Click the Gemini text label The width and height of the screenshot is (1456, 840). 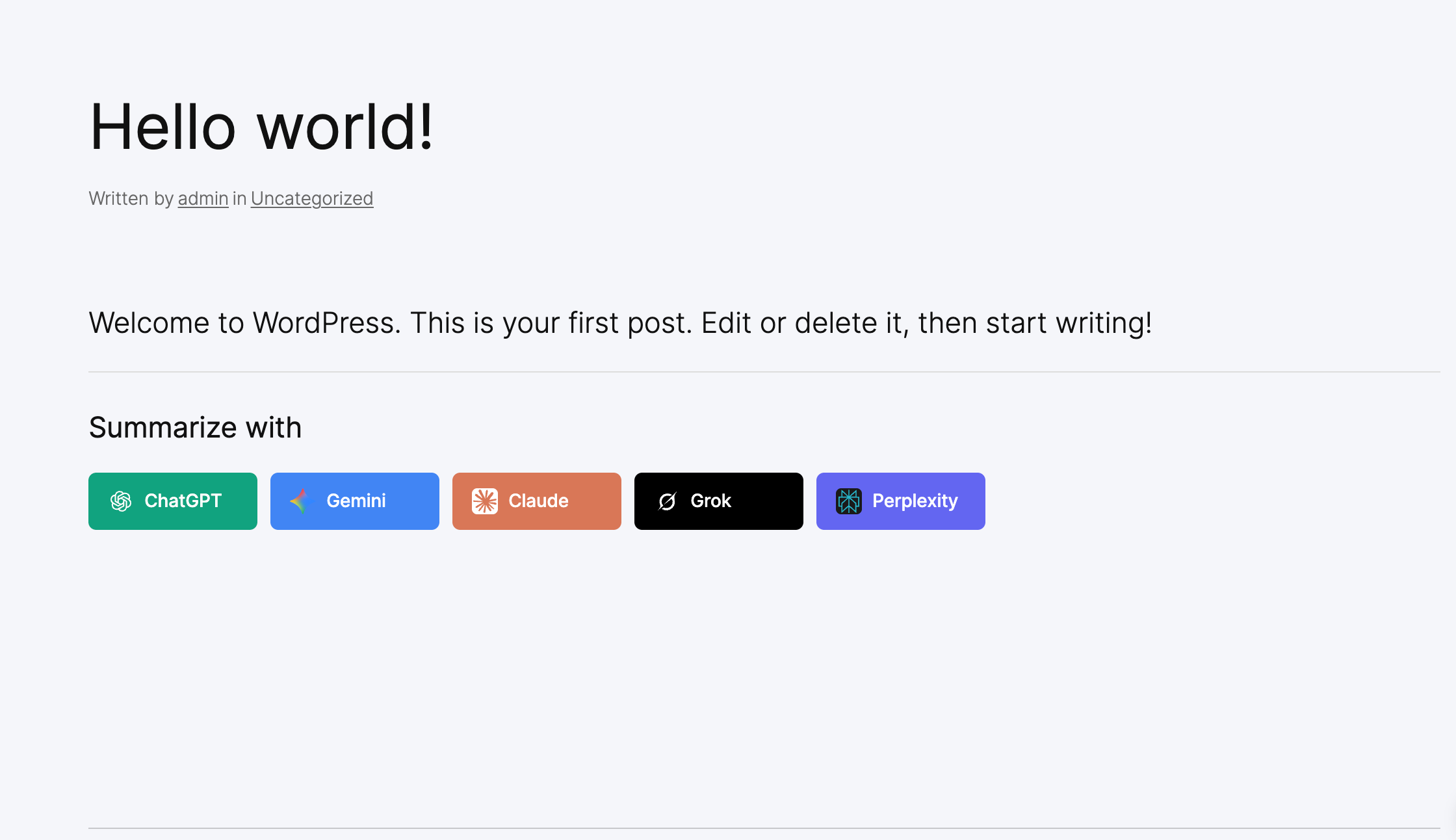pyautogui.click(x=356, y=501)
